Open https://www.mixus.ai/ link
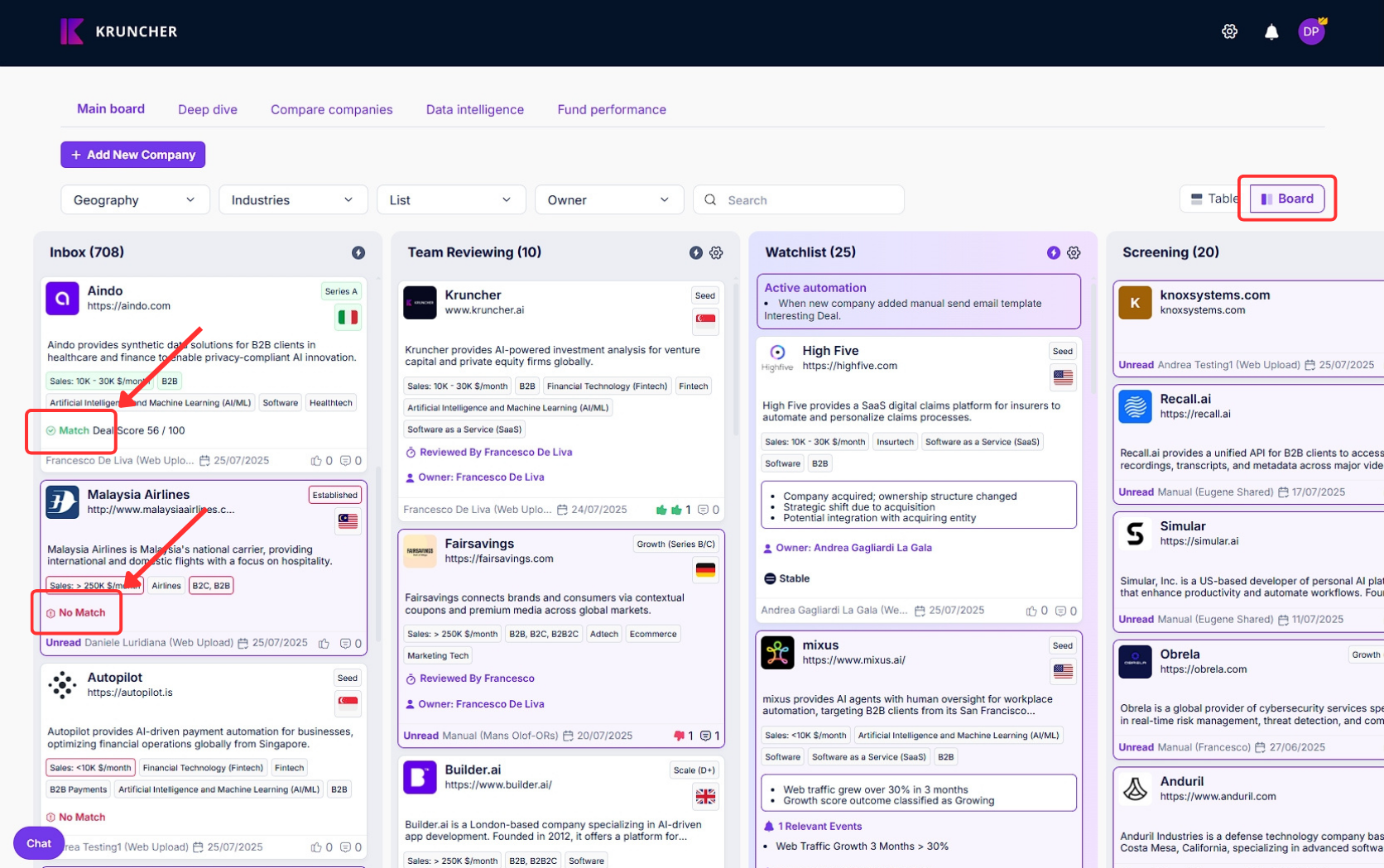The image size is (1384, 868). click(x=853, y=660)
